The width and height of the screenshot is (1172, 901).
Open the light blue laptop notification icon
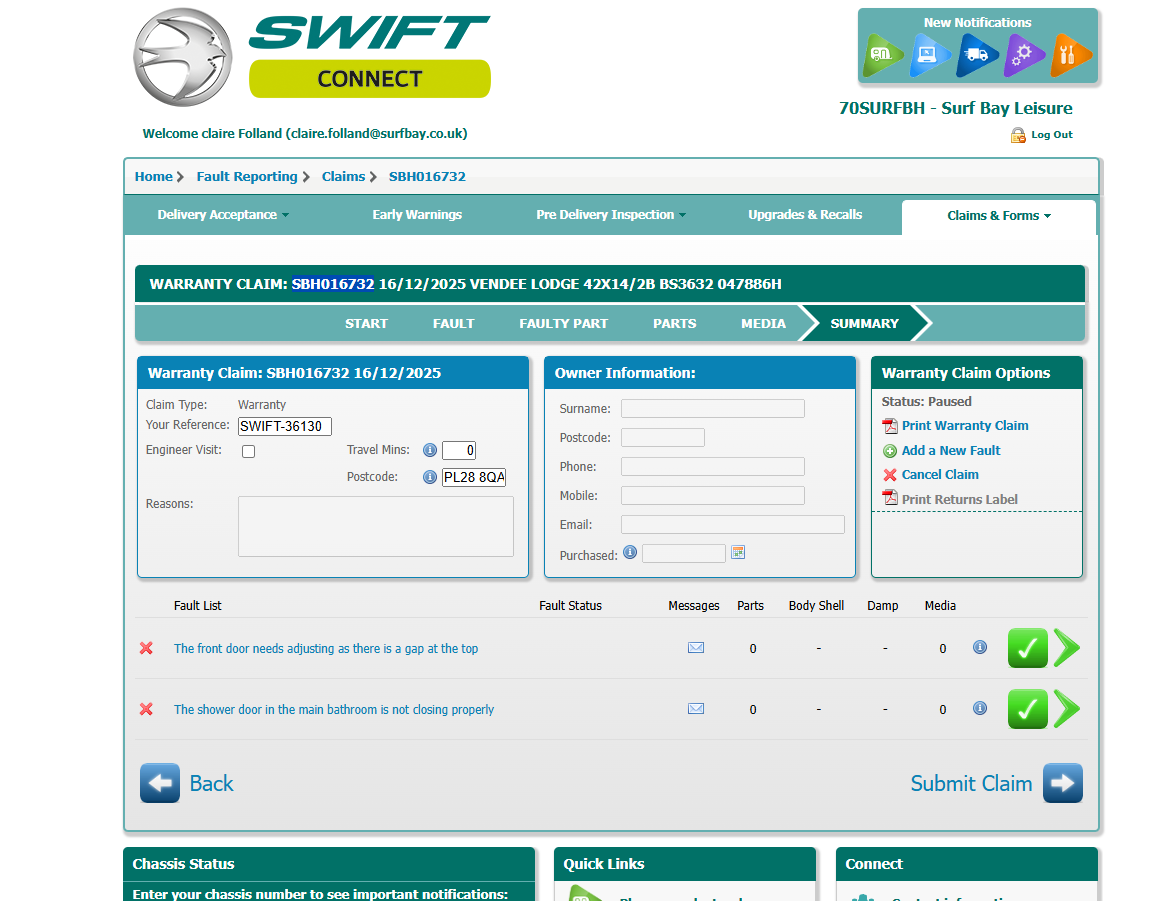pyautogui.click(x=929, y=55)
